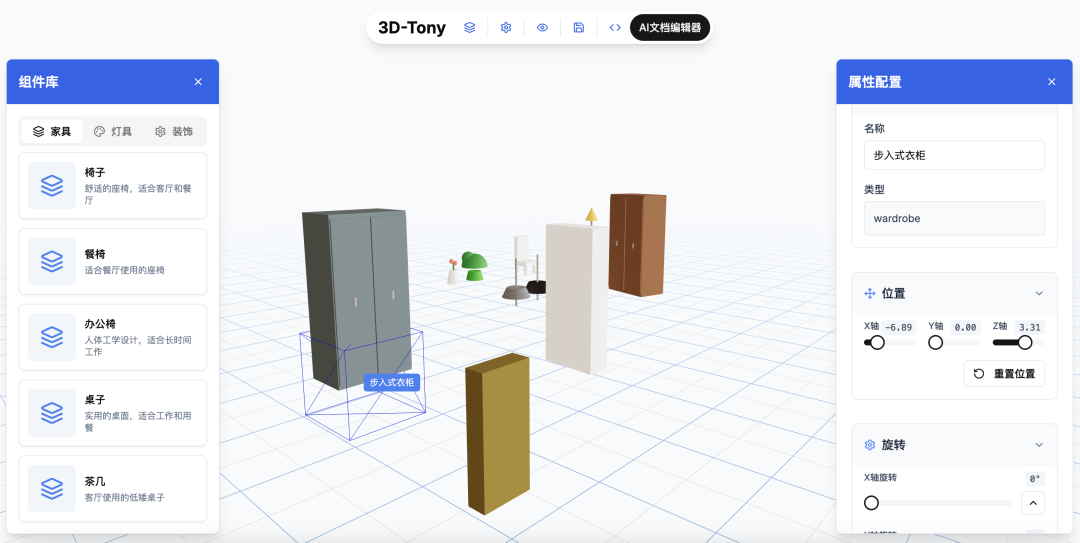Image resolution: width=1080 pixels, height=543 pixels.
Task: Select the golden-yellow cabinet model
Action: 497,434
